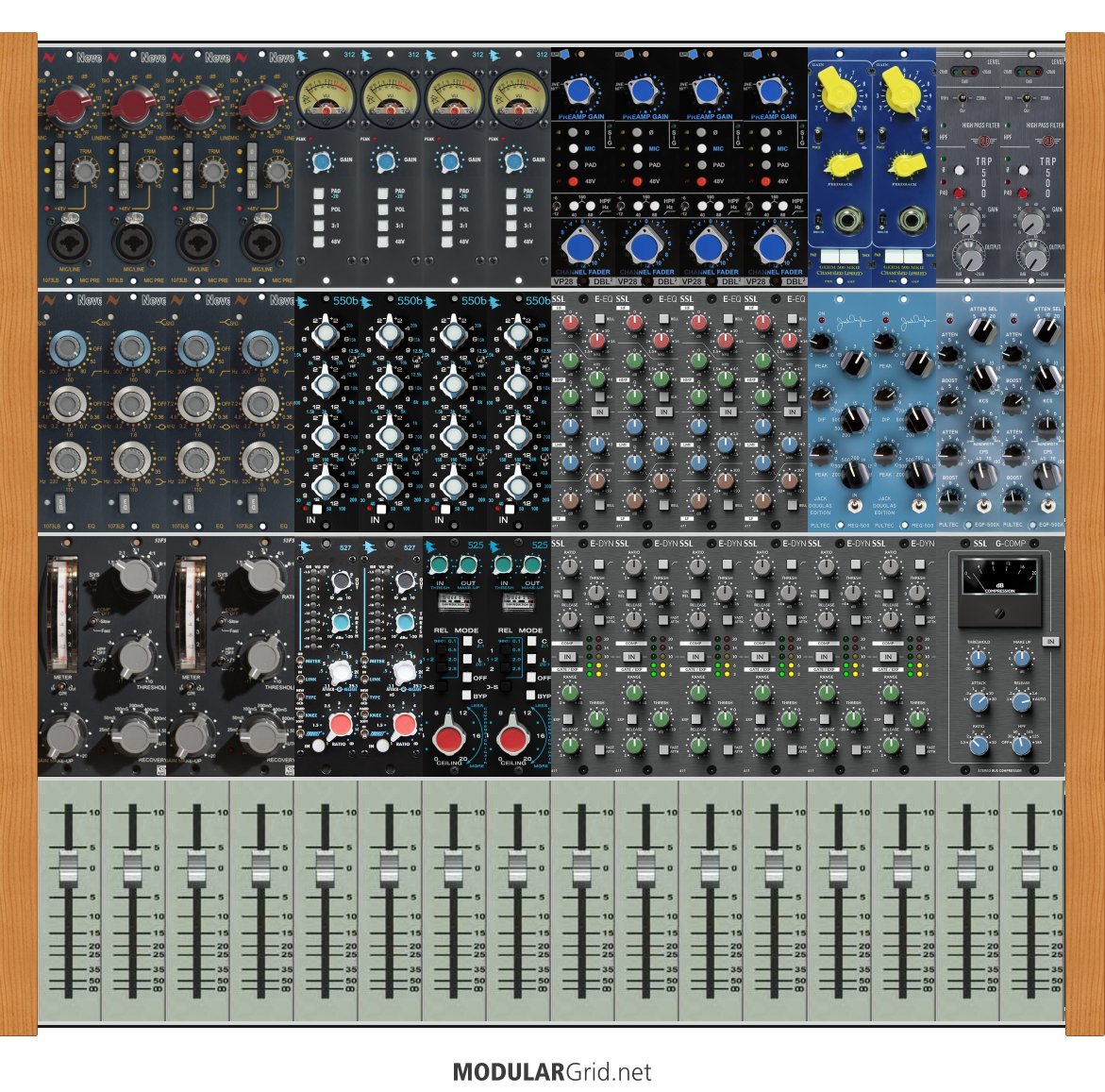
Task: Click GAIN MAKE-UP knob on second Neve compressor
Action: 193,735
